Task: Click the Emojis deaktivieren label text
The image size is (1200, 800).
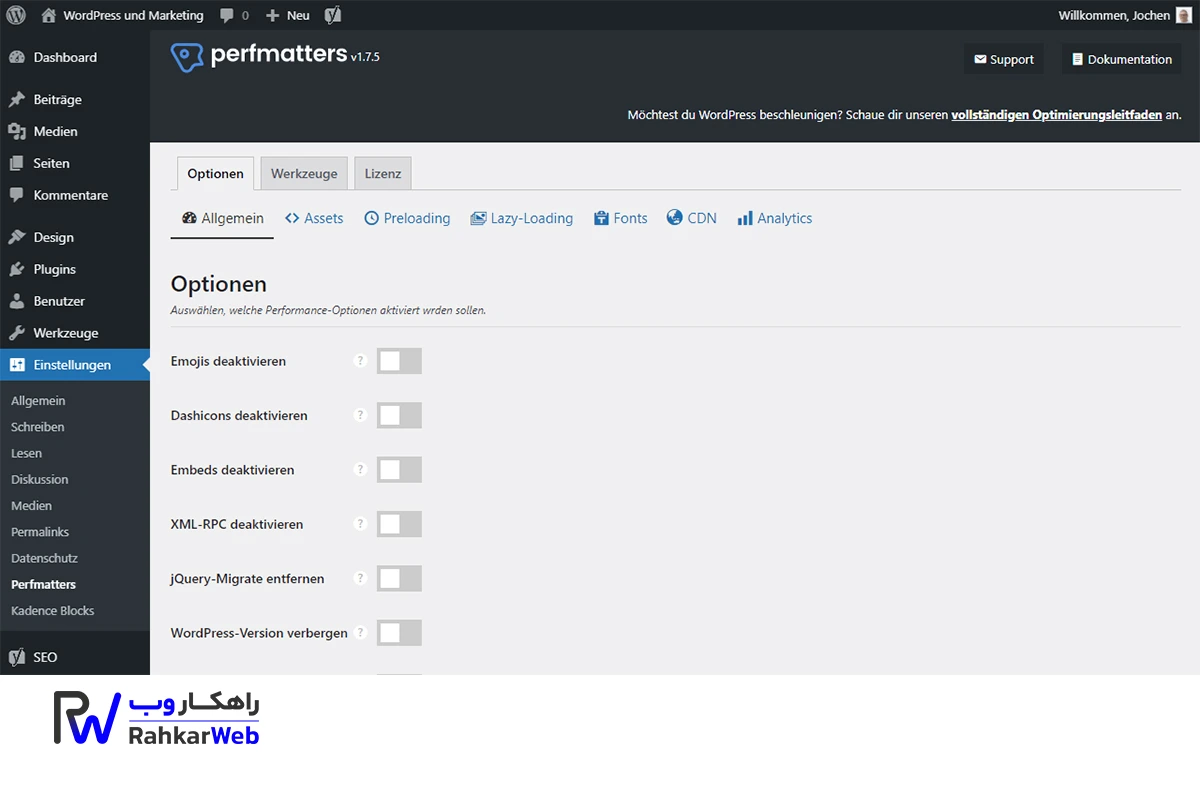Action: click(x=228, y=361)
